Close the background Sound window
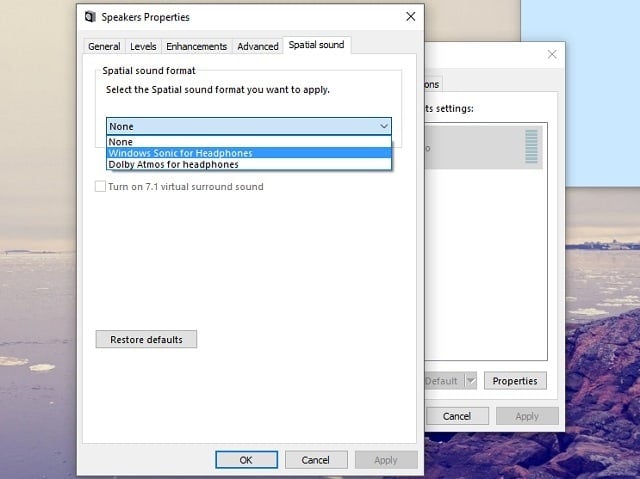Viewport: 640px width, 479px height. coord(552,54)
